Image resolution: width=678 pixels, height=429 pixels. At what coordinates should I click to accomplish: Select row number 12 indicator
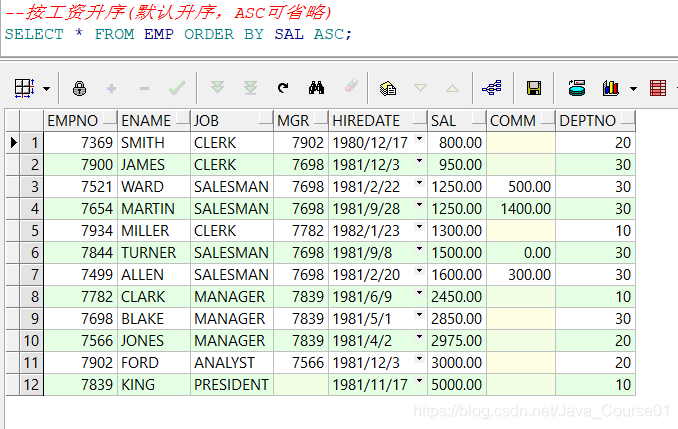tap(32, 384)
